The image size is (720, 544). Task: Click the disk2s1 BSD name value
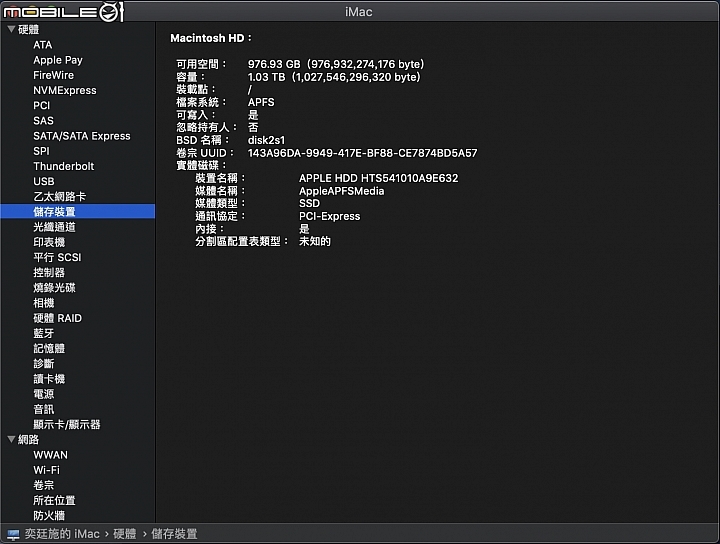(266, 140)
